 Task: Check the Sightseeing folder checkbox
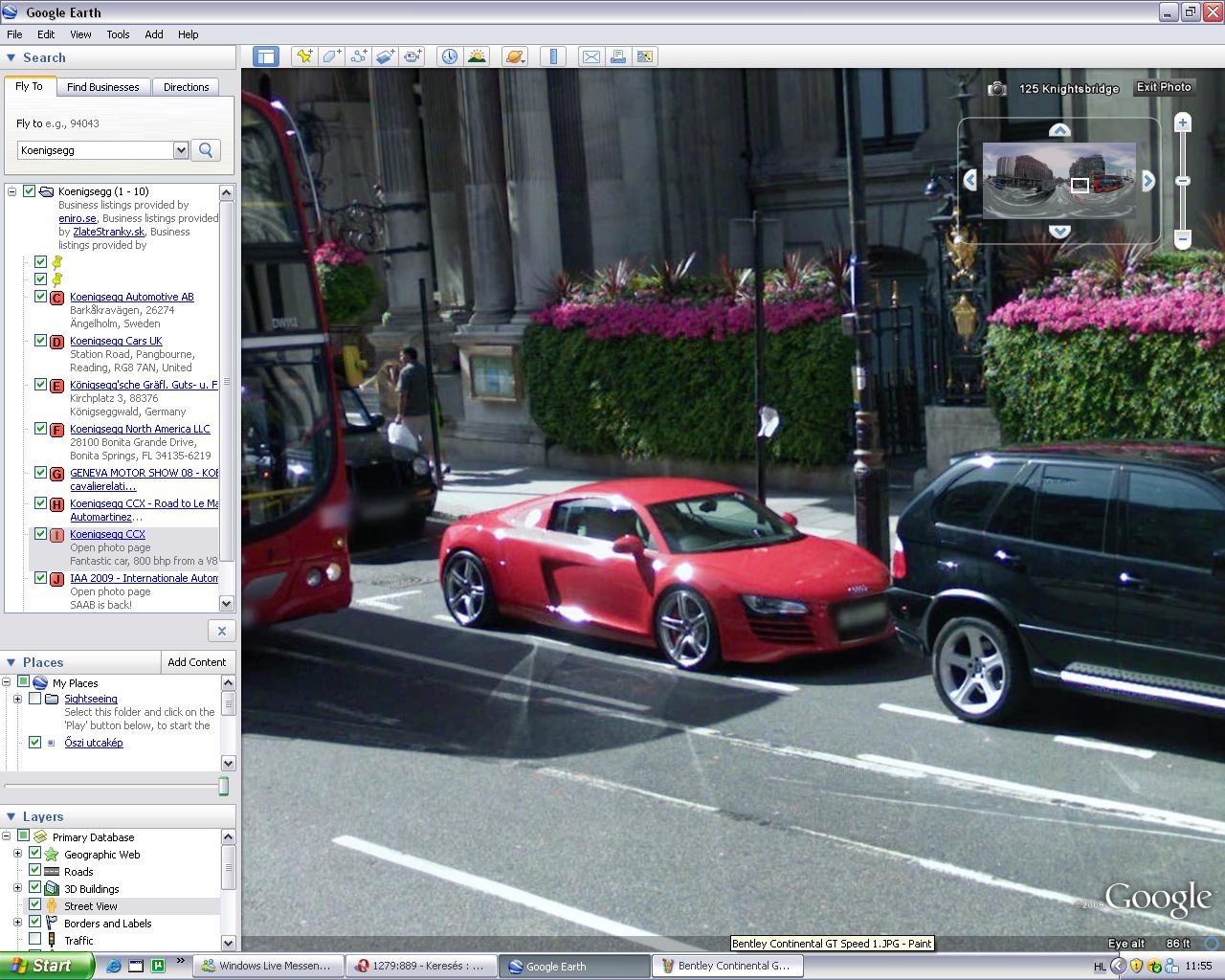34,699
